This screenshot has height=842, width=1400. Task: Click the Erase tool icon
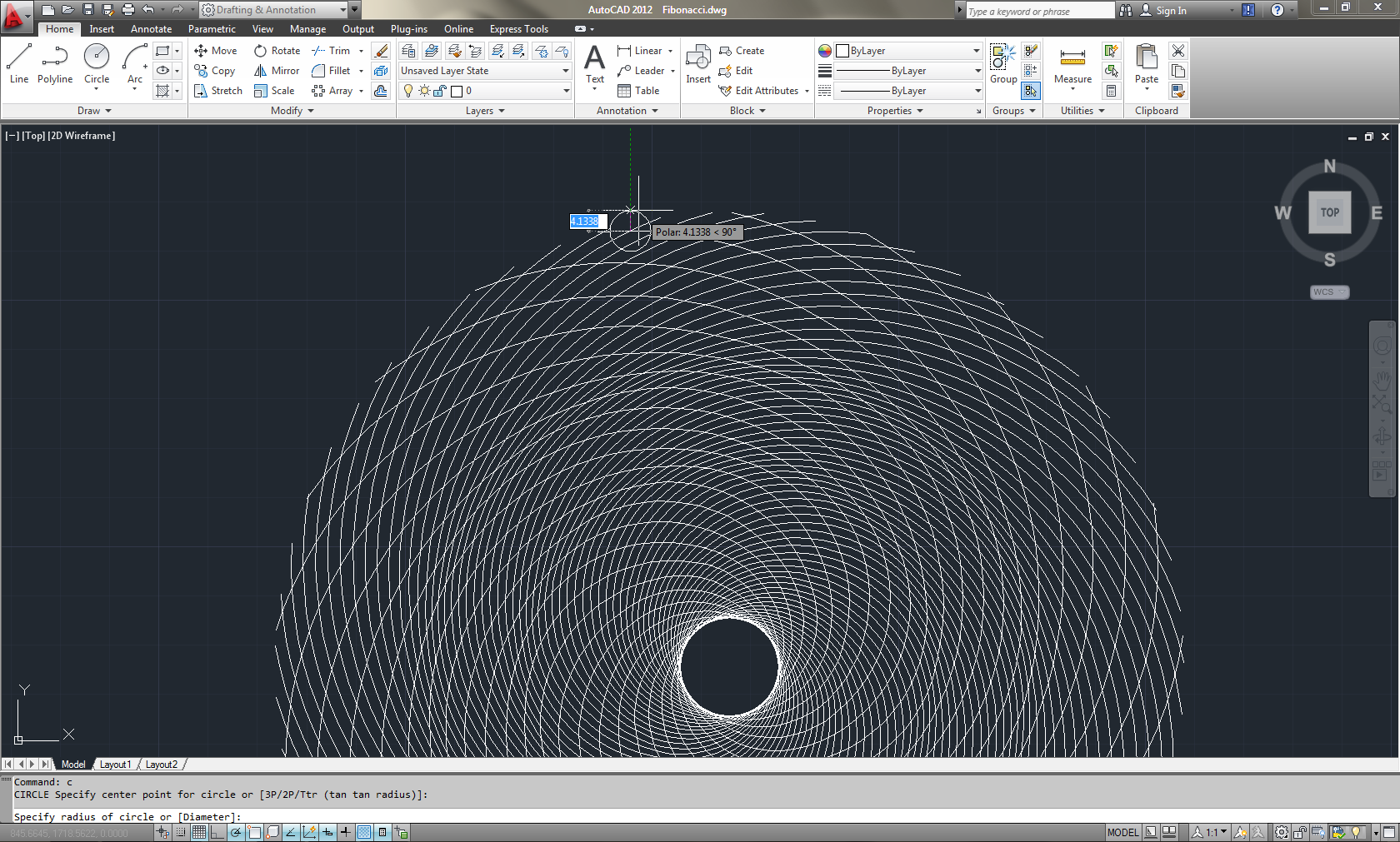[x=381, y=51]
